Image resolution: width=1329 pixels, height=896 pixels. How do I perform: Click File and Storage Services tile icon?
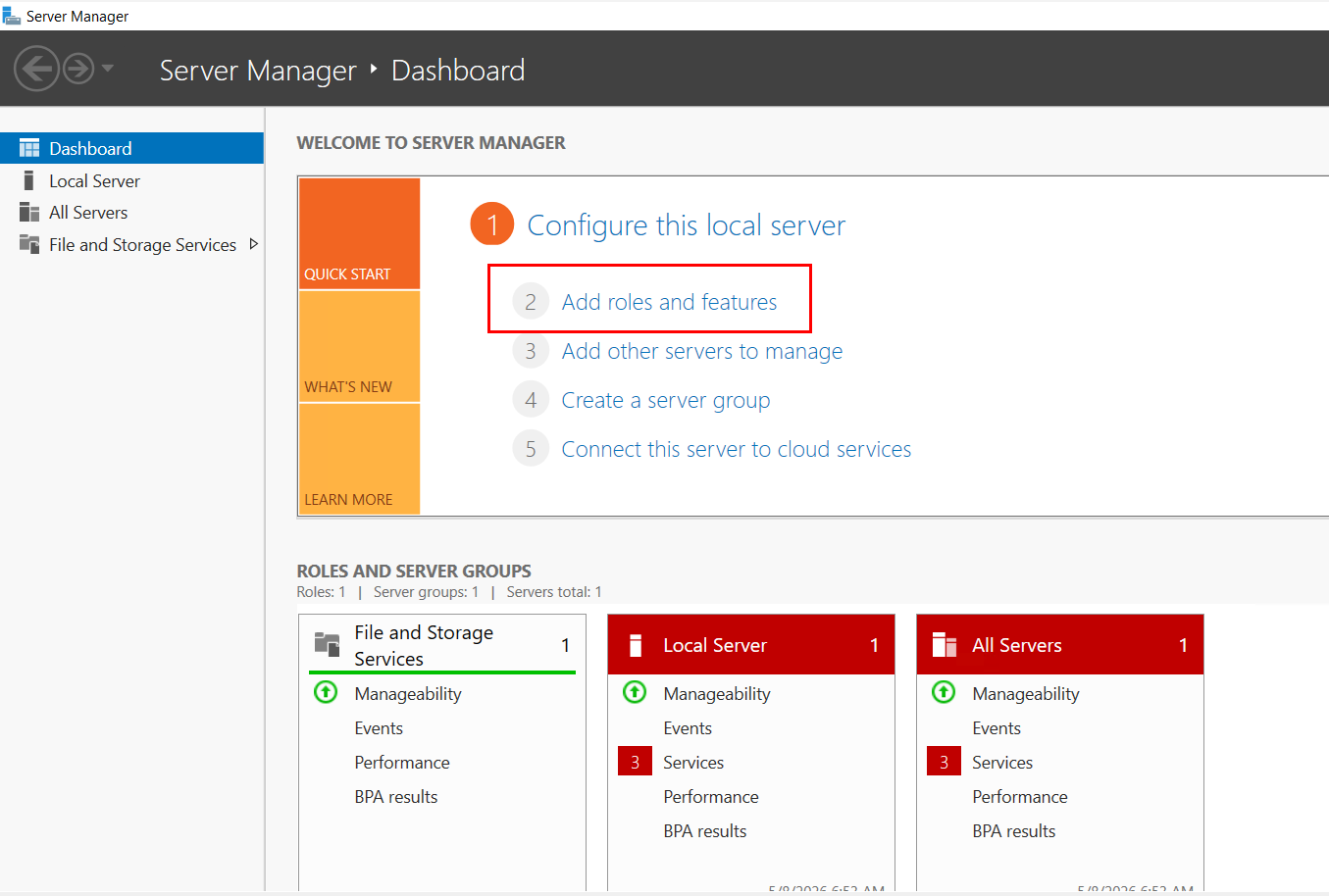tap(327, 644)
